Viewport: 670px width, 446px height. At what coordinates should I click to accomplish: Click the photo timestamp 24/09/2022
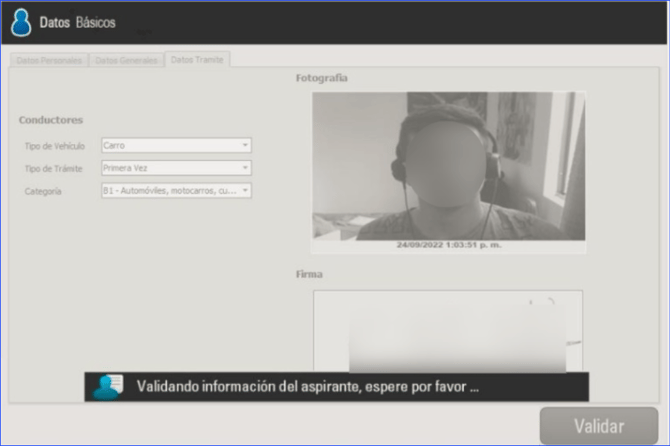449,244
